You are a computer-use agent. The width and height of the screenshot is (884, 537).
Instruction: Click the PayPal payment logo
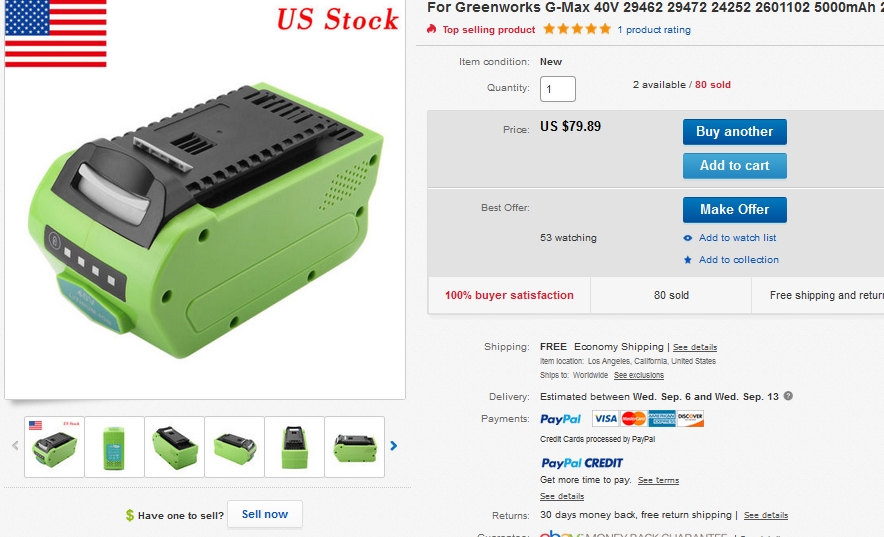pyautogui.click(x=560, y=419)
